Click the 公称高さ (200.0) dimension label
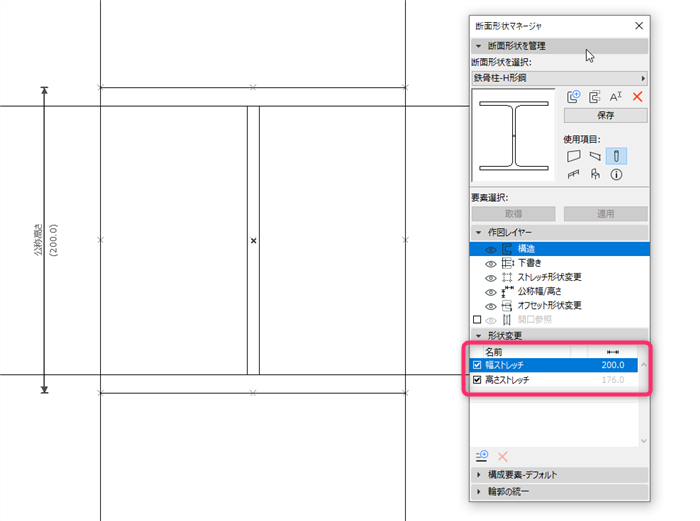This screenshot has width=700, height=521. (x=46, y=240)
